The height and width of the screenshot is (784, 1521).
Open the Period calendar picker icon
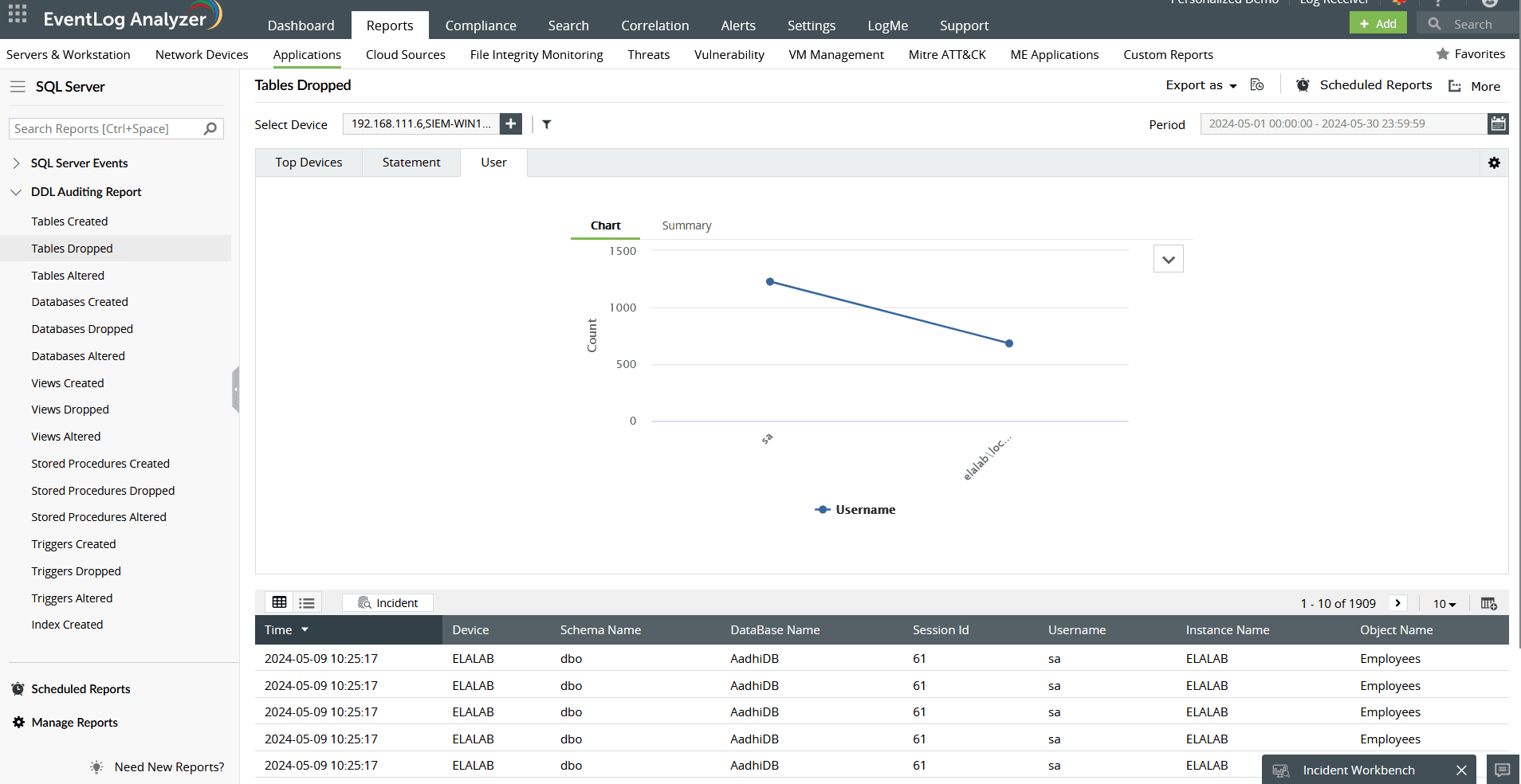(1499, 123)
